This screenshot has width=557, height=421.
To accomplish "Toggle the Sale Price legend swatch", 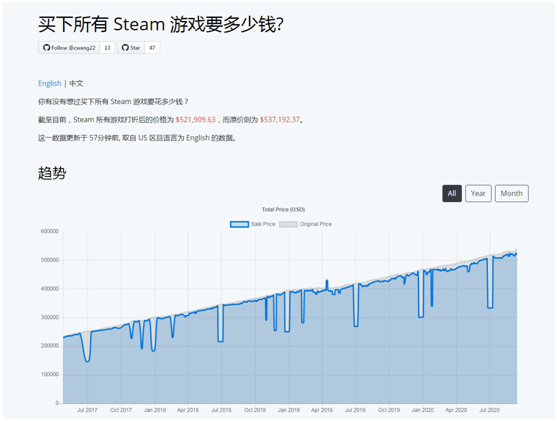I will 239,224.
